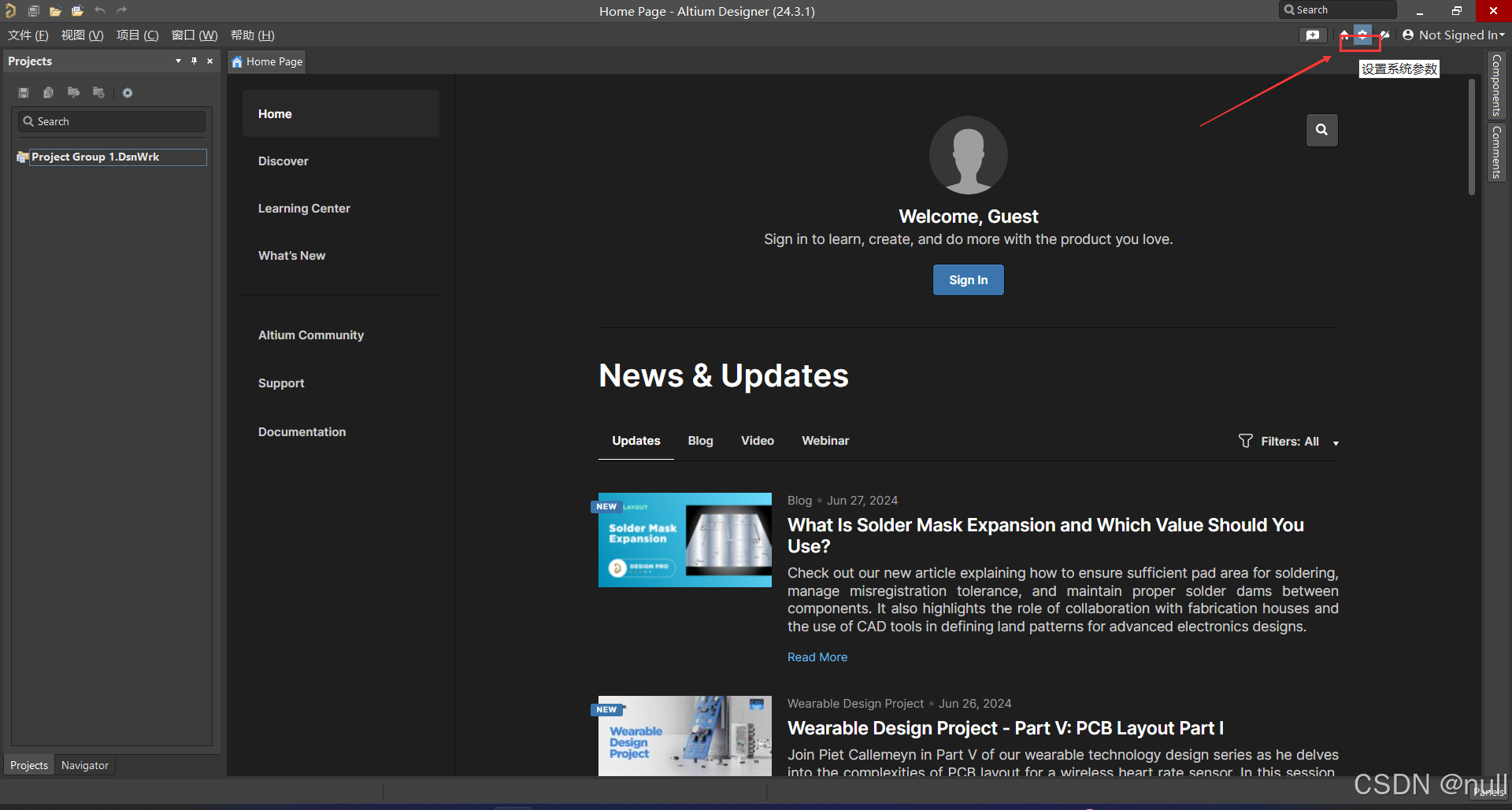Click the folder with gear icon in the Projects panel
The width and height of the screenshot is (1512, 810).
[x=98, y=93]
